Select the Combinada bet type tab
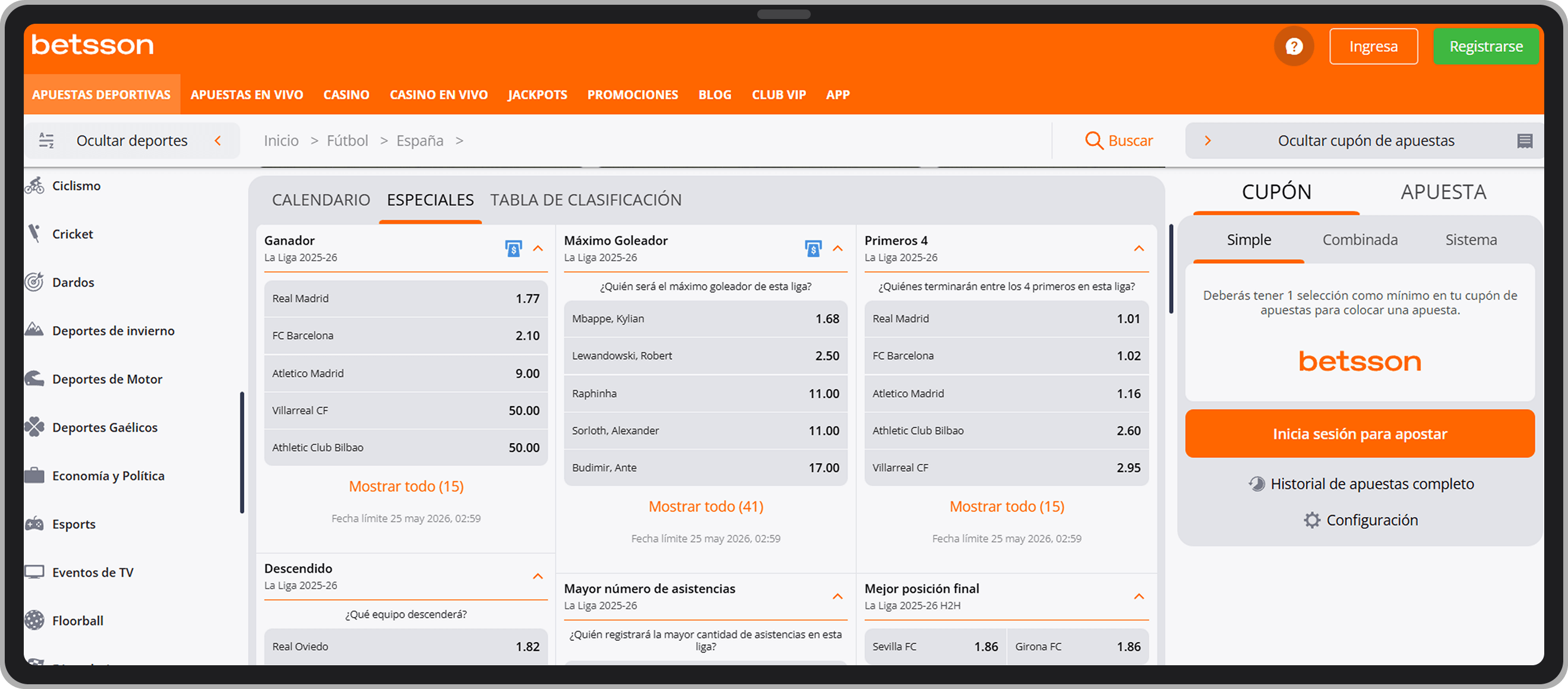Viewport: 1568px width, 689px height. (1360, 240)
